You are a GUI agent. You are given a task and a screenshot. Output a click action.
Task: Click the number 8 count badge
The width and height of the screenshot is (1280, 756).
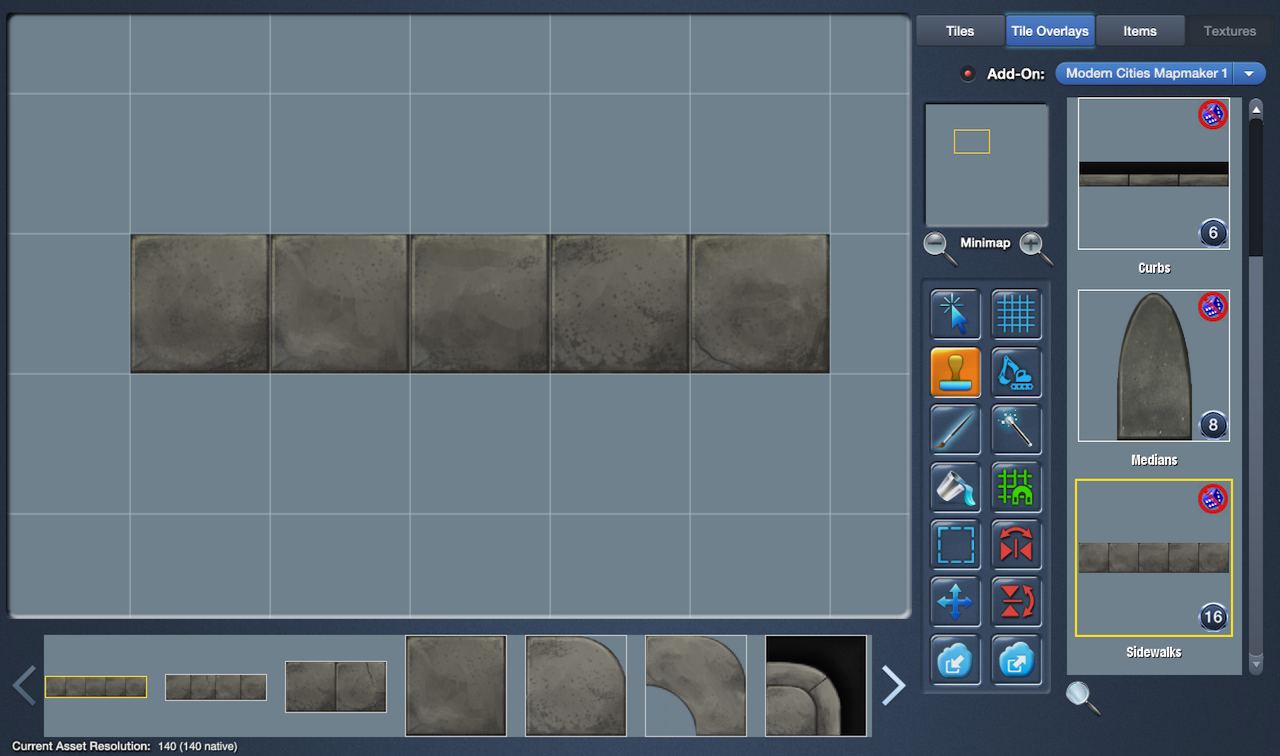[x=1213, y=425]
